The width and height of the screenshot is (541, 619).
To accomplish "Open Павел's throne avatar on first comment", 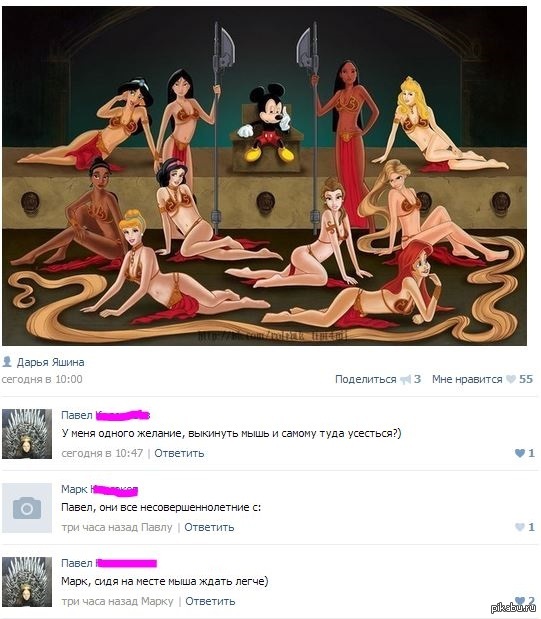I will 27,434.
